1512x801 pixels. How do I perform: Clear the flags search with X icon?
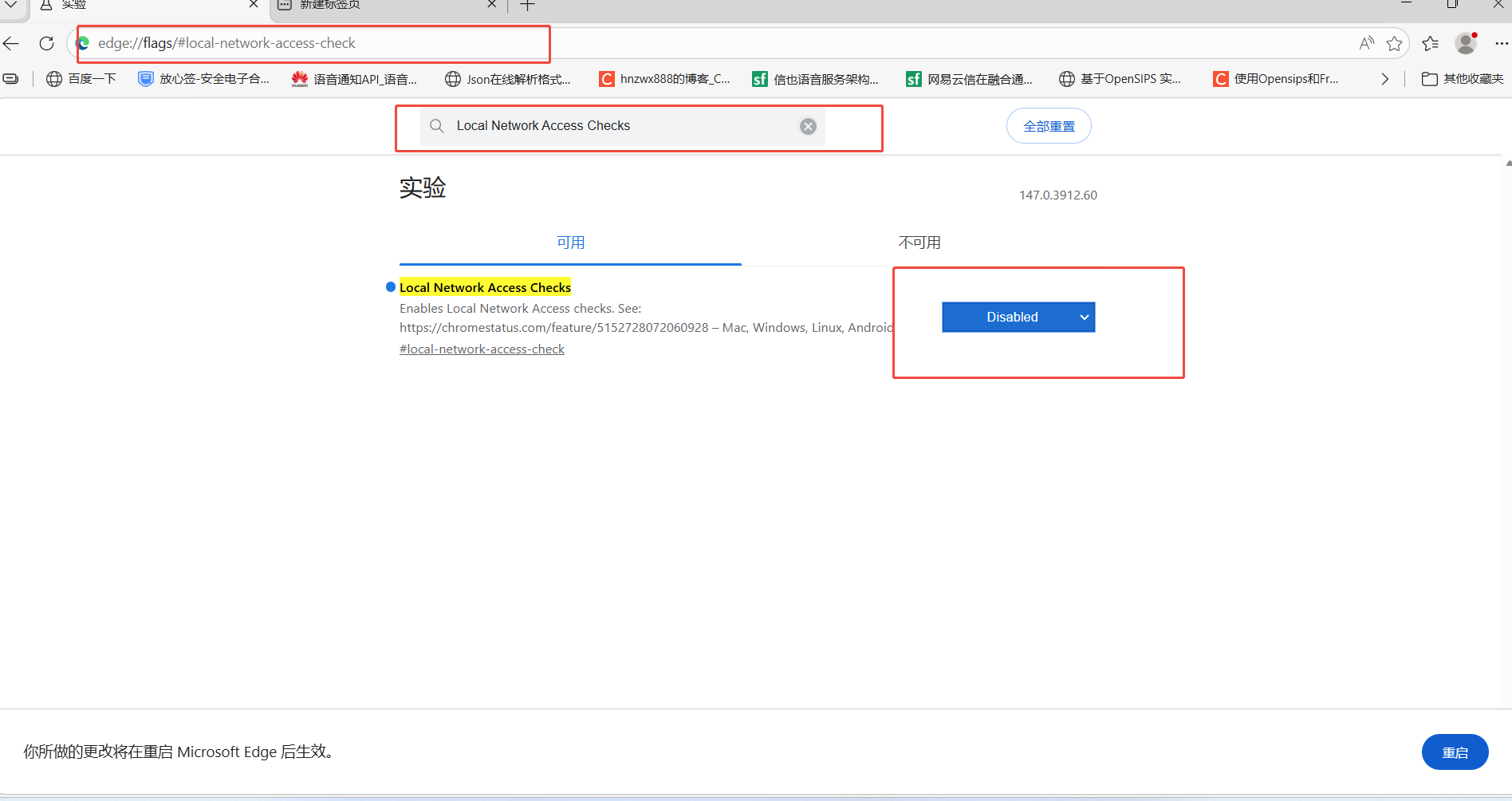pos(808,126)
